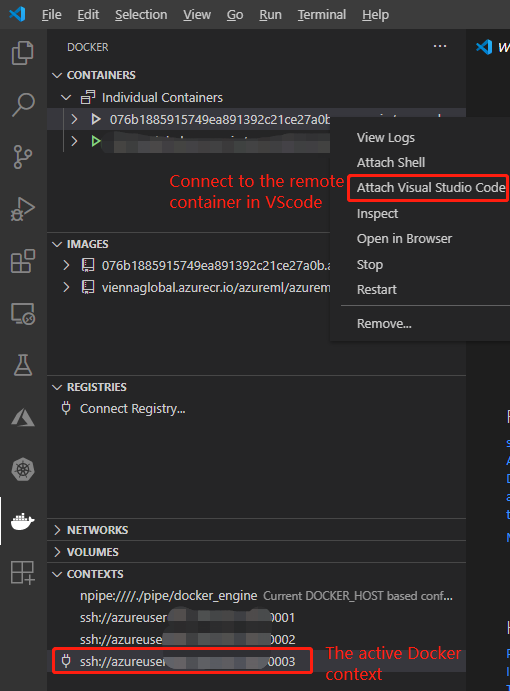
Task: Open the Kubernetes helm icon
Action: pos(22,469)
